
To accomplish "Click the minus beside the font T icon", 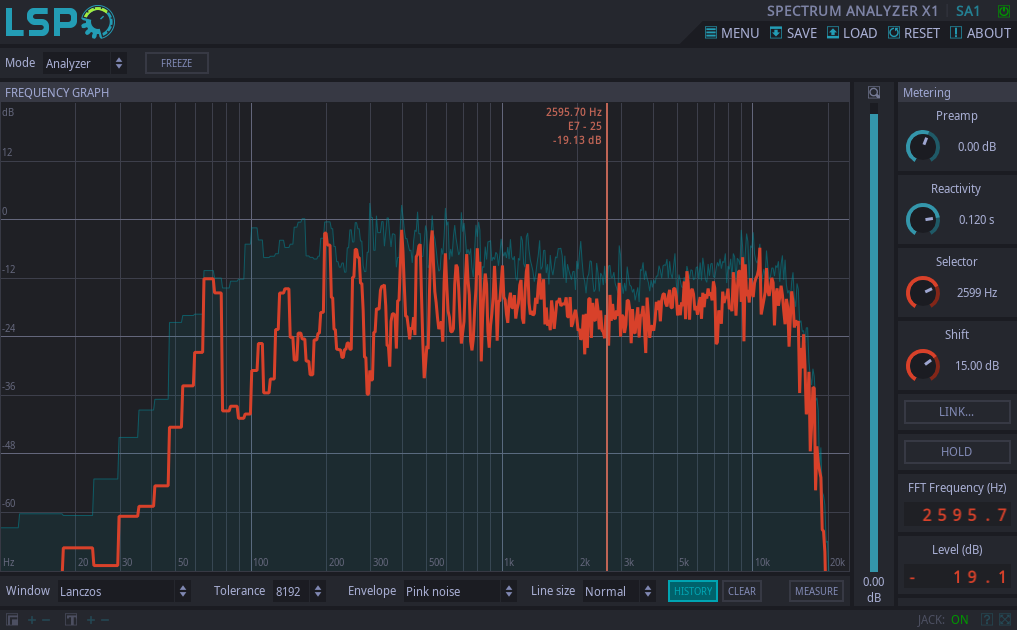I will (x=105, y=620).
